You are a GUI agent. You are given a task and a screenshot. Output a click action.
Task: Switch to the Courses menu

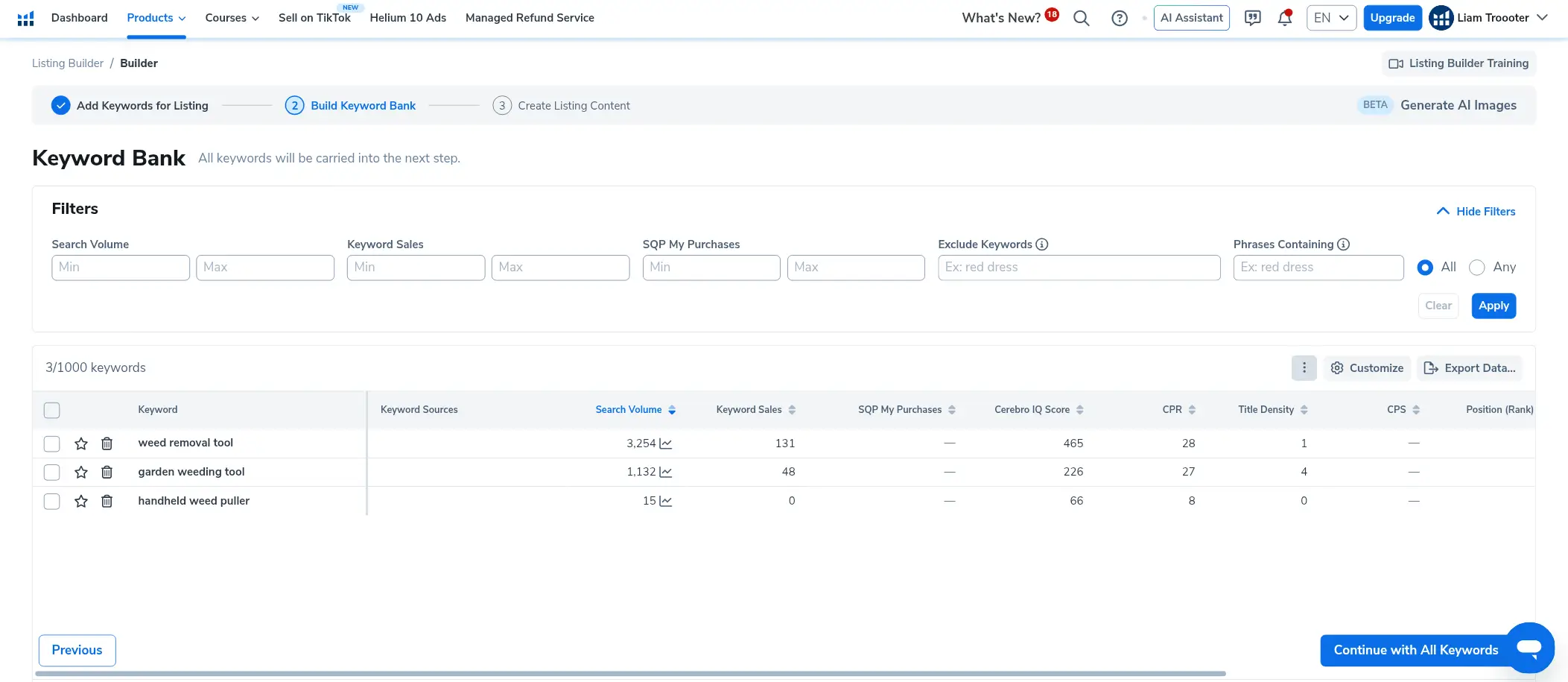[231, 18]
